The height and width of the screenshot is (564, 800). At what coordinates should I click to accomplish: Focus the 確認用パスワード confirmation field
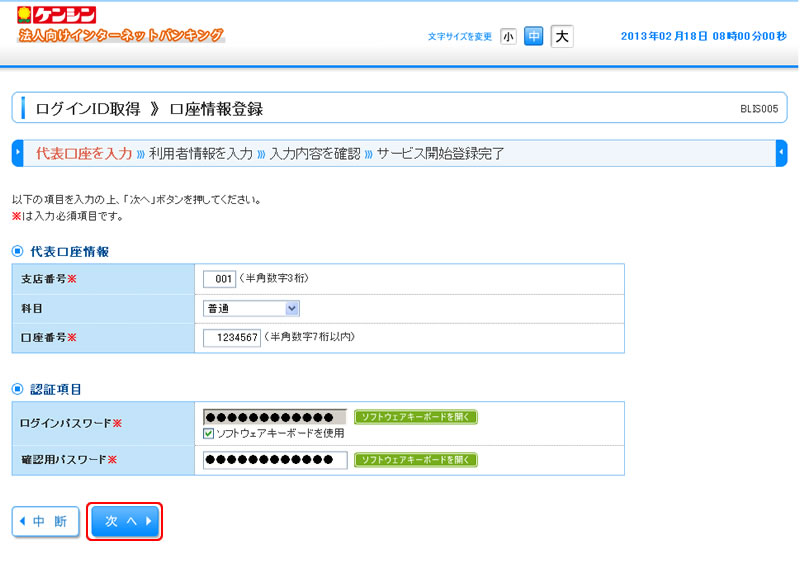coord(274,460)
